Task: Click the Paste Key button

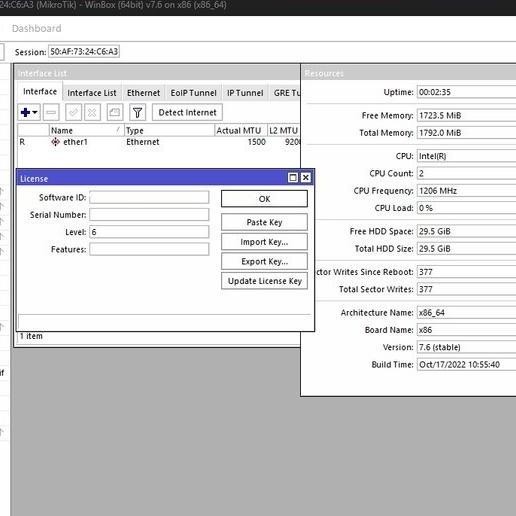Action: pos(264,222)
